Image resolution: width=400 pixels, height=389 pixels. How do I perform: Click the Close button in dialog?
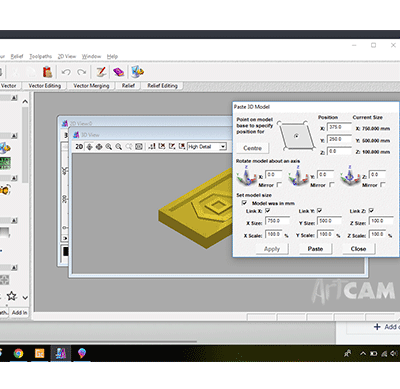358,249
